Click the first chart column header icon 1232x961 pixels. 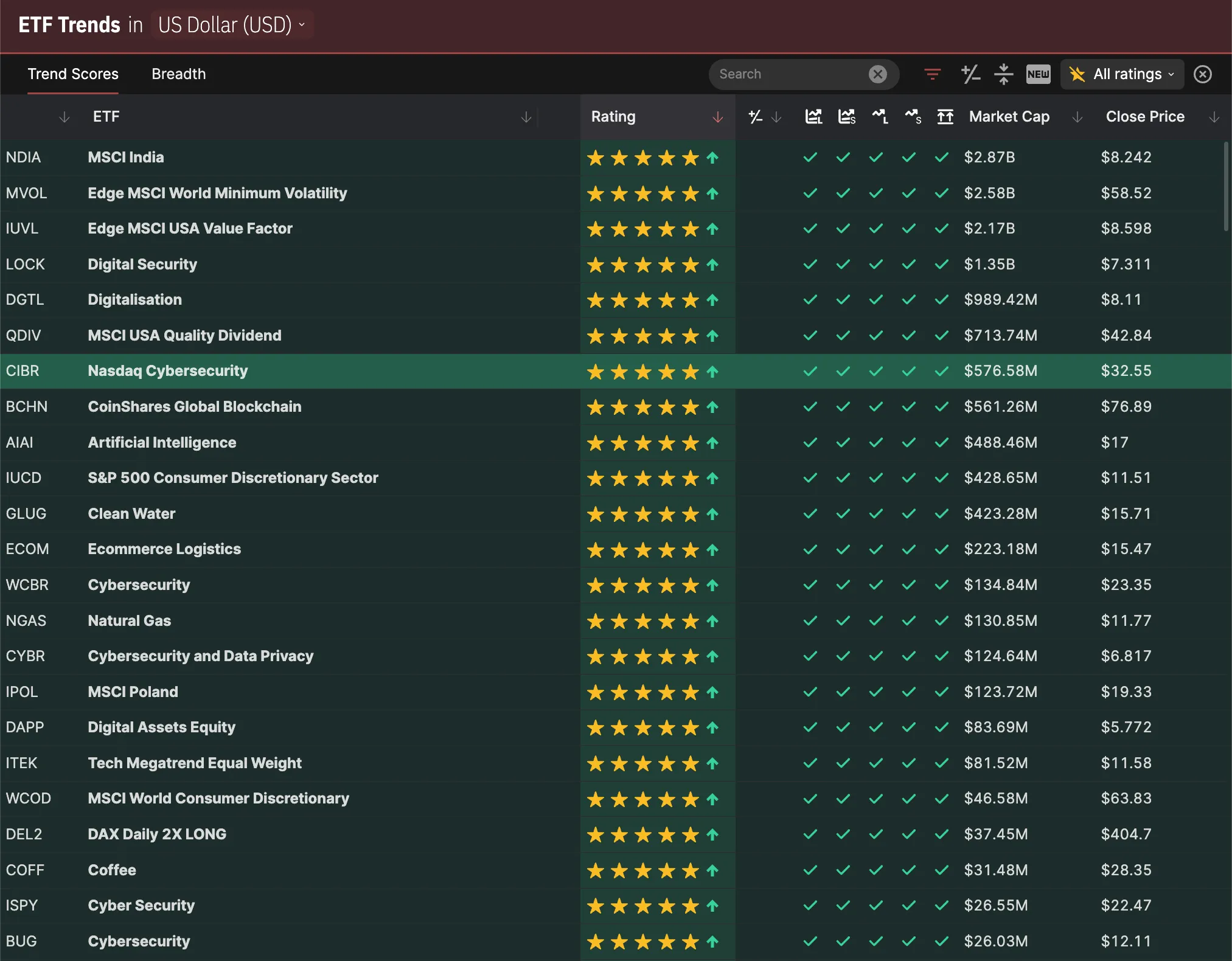tap(813, 117)
